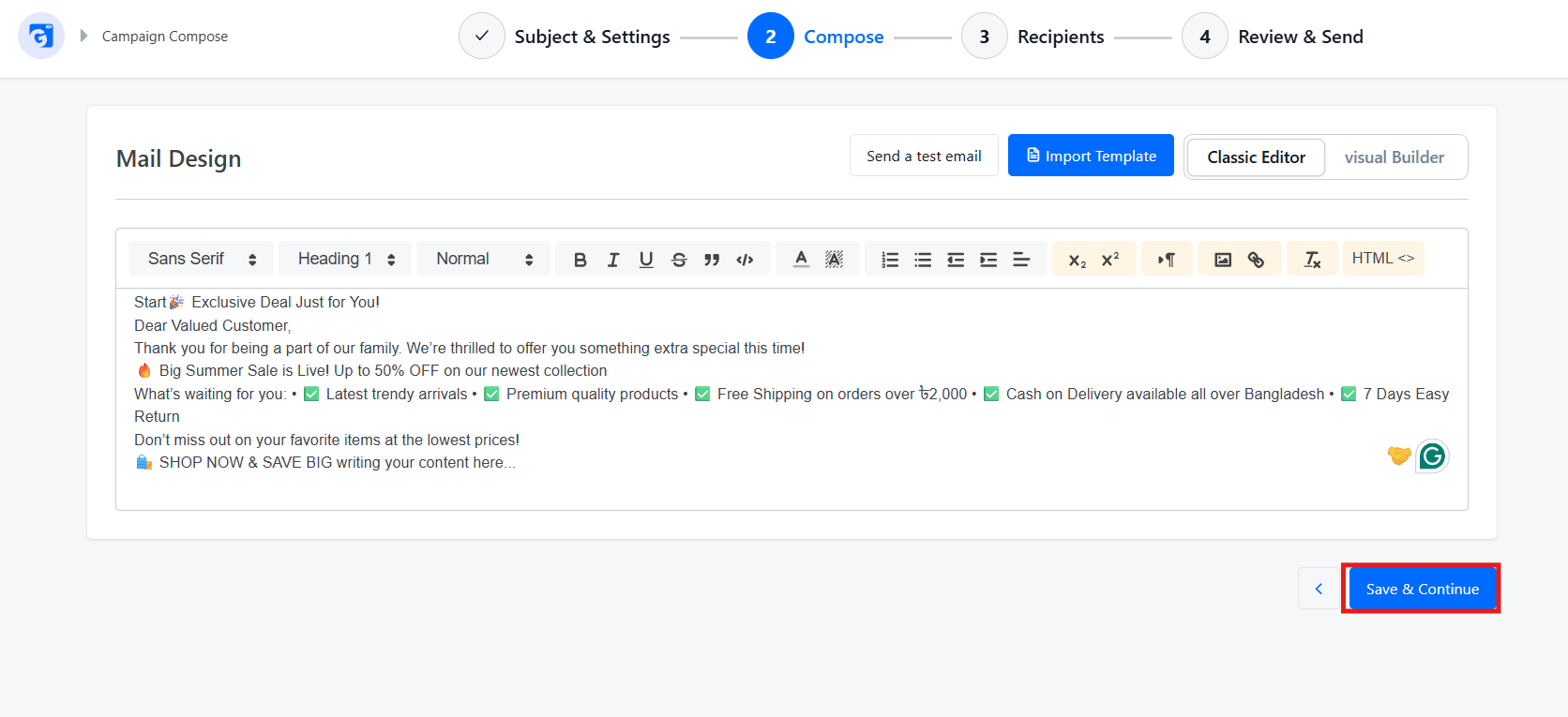Go back using the left chevron button
The height and width of the screenshot is (717, 1568).
pos(1319,589)
